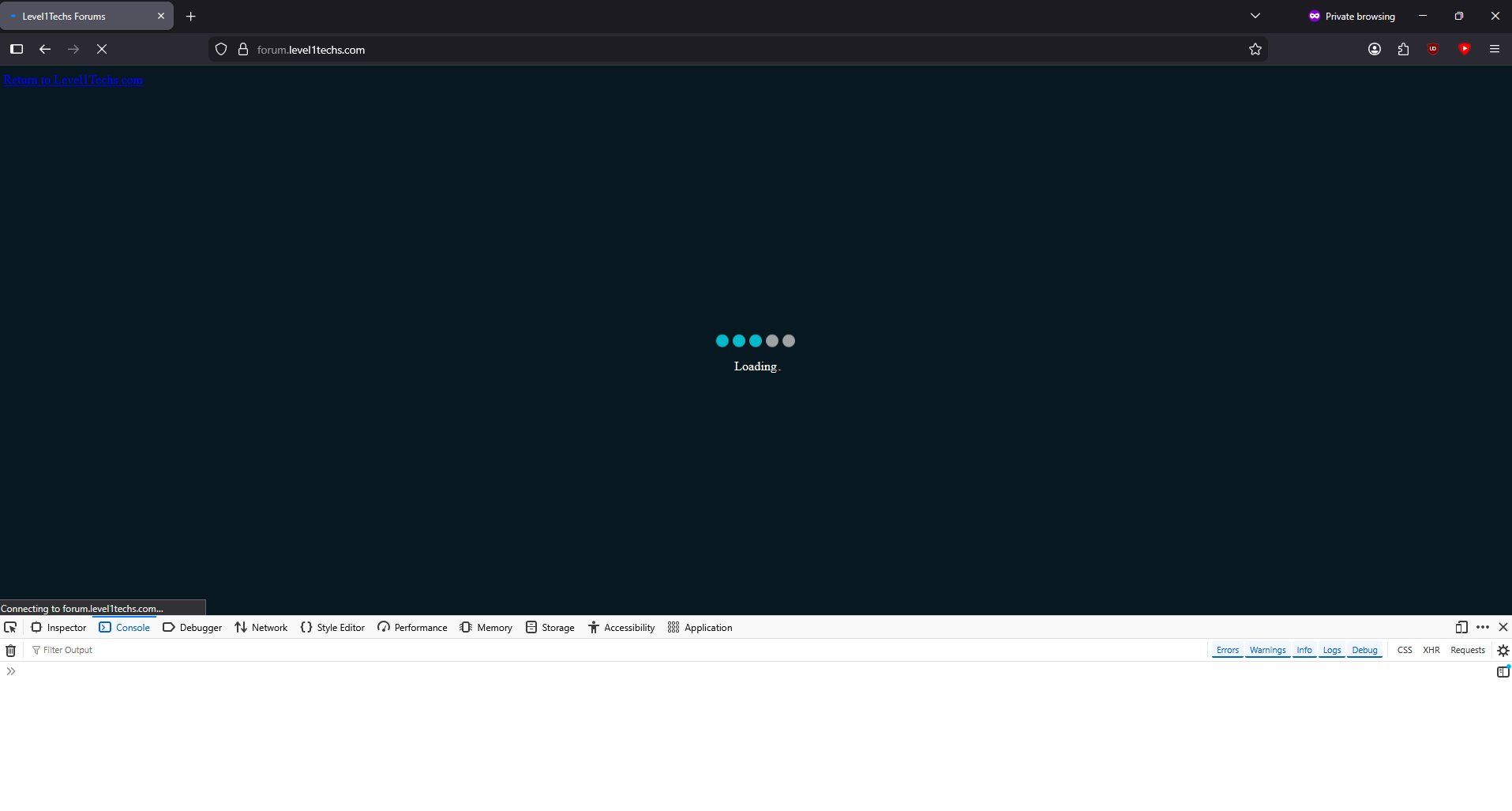This screenshot has width=1512, height=811.
Task: Switch to the Inspector tab
Action: 59,628
